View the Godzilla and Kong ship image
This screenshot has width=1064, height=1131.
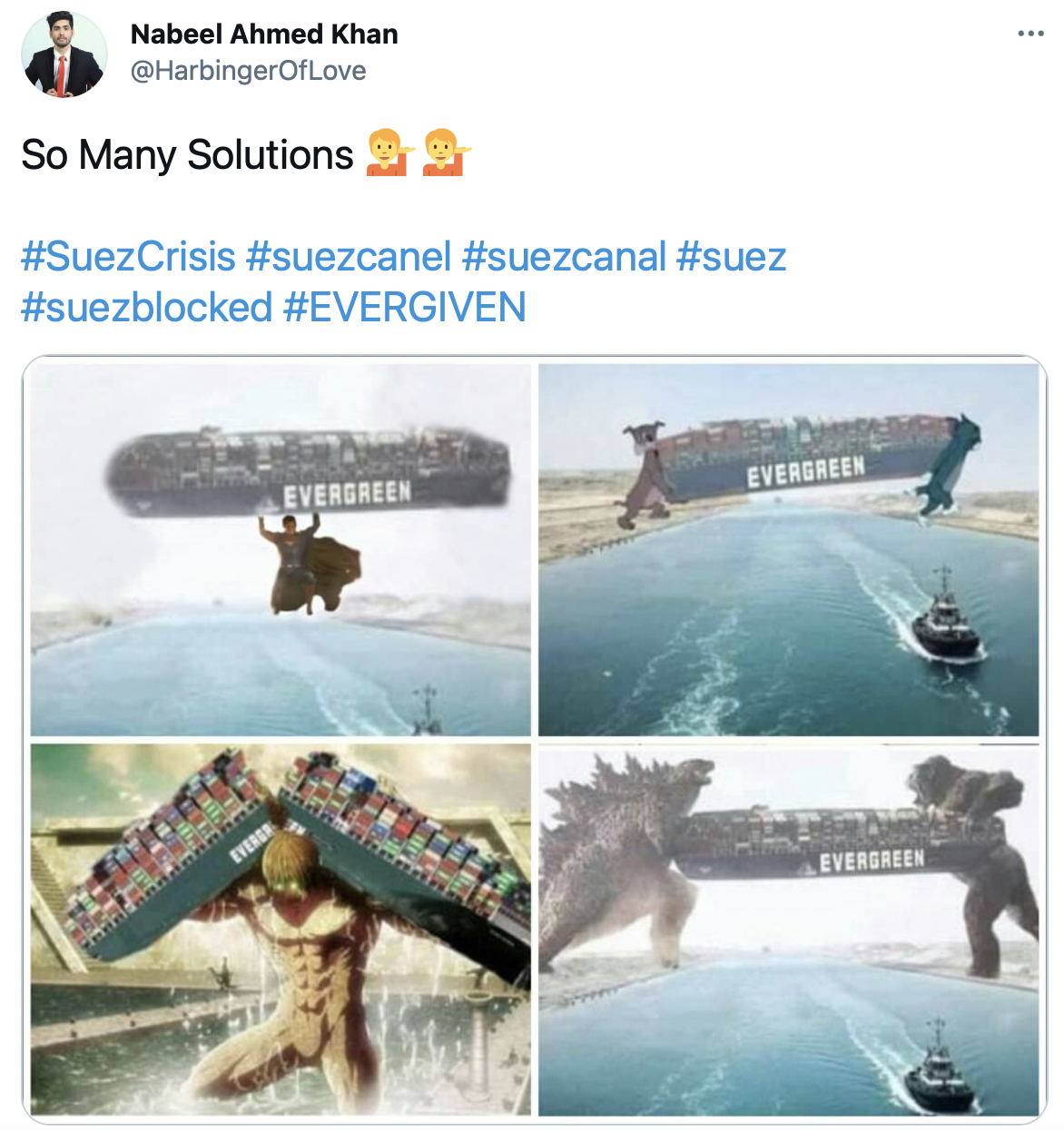click(x=789, y=929)
